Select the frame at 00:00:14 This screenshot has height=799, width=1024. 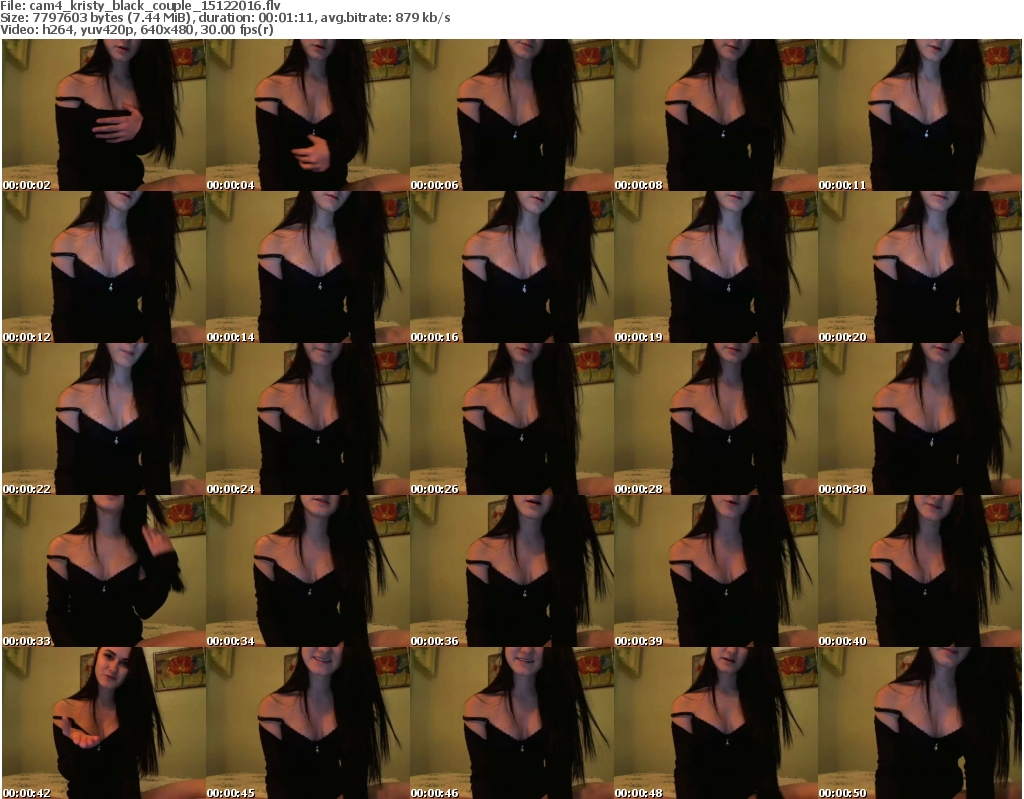308,267
